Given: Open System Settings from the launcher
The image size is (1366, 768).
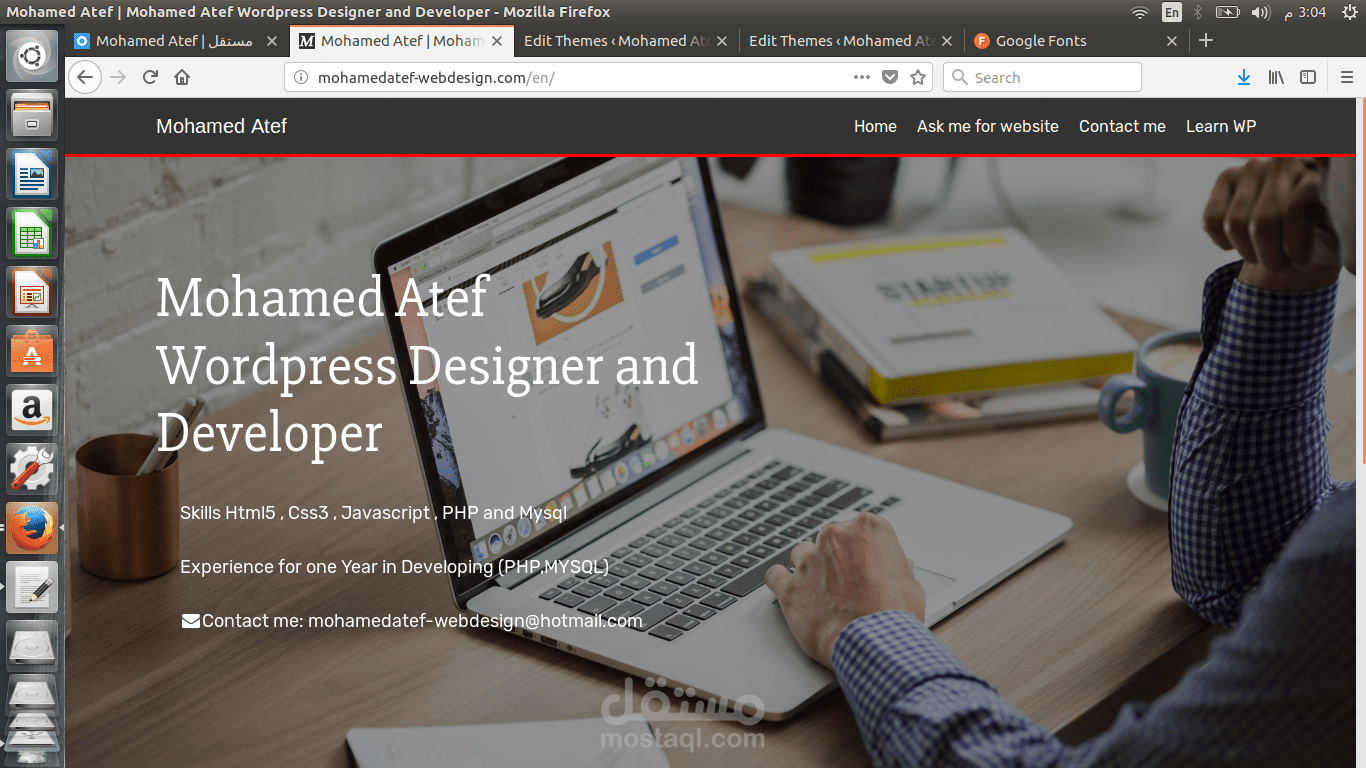Looking at the screenshot, I should coord(32,469).
